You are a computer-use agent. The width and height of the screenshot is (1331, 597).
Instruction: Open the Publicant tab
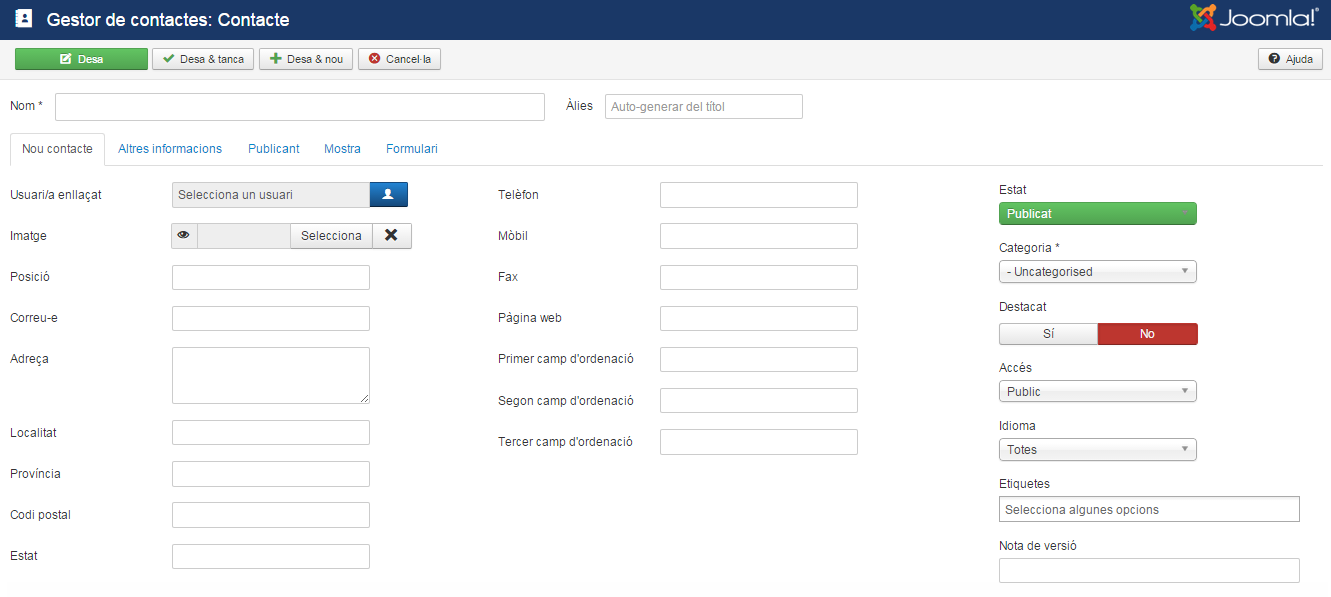pyautogui.click(x=273, y=149)
